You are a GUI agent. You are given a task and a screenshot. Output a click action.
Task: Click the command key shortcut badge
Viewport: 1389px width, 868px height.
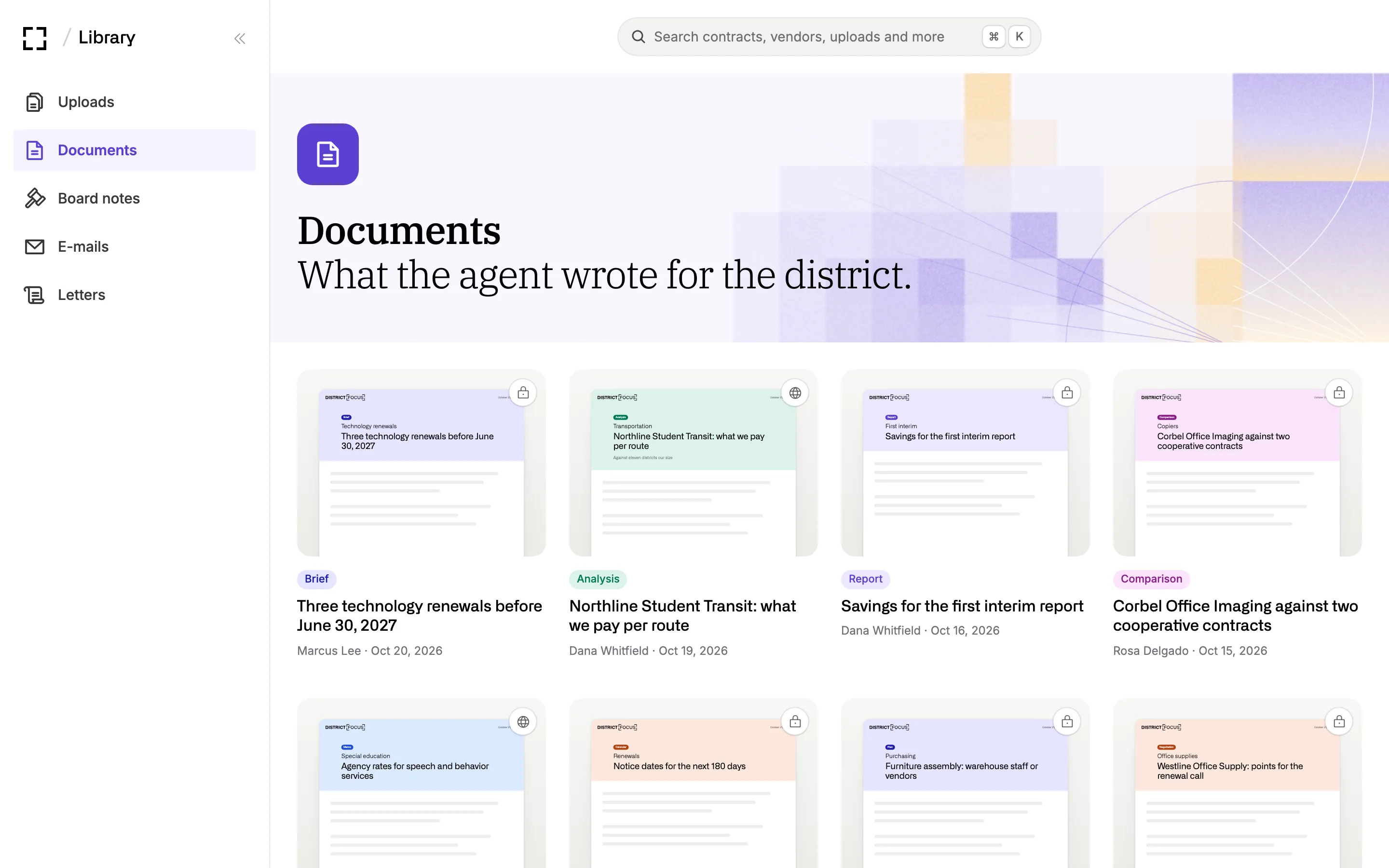[x=994, y=37]
